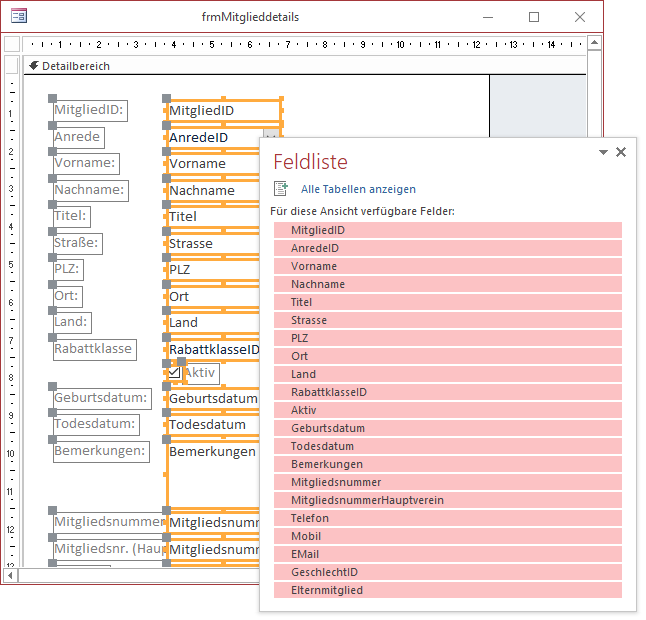Image resolution: width=646 pixels, height=620 pixels.
Task: Click the Strasse text box in the form
Action: tap(213, 244)
